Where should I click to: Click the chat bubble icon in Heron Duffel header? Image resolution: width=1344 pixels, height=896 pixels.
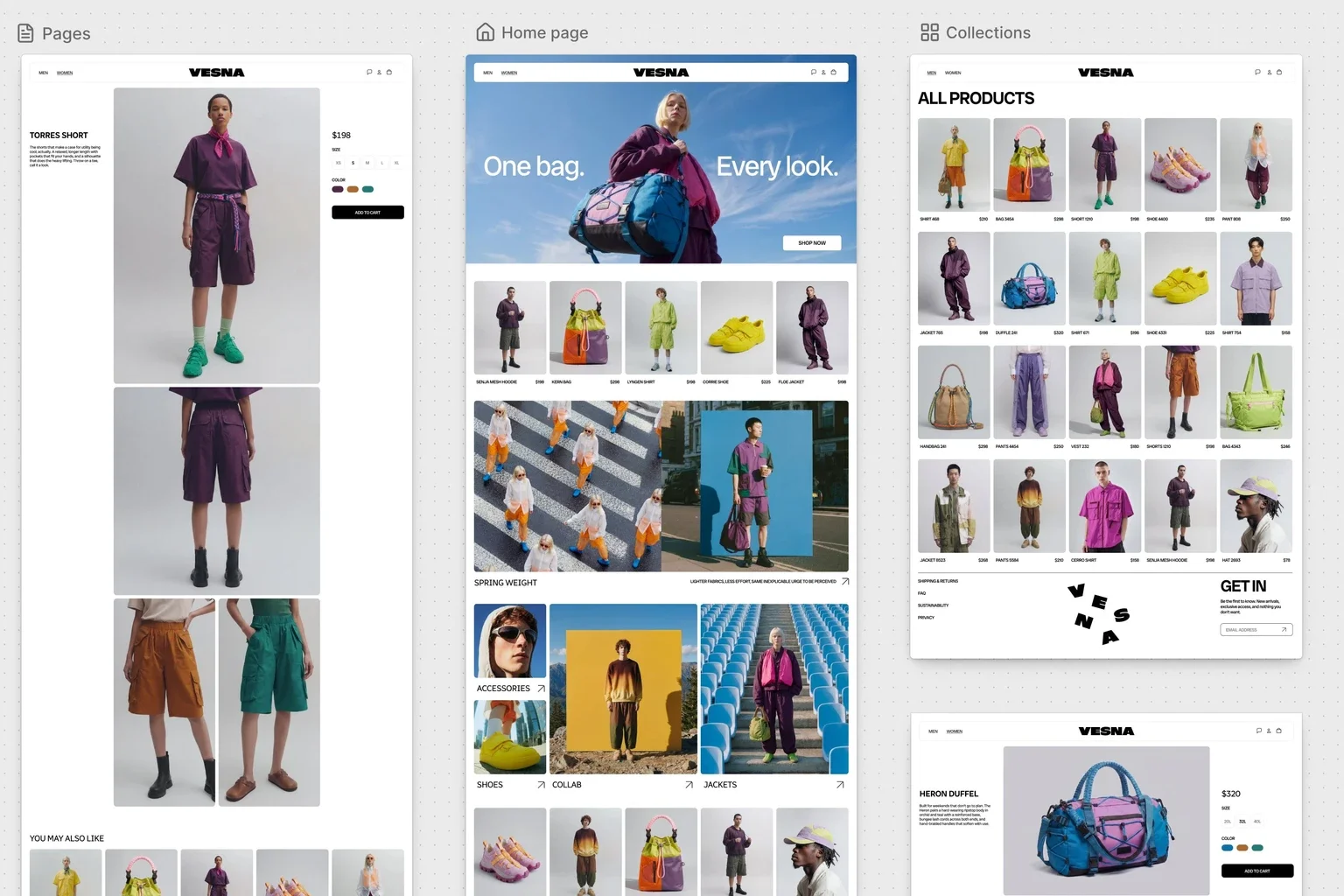click(1259, 731)
